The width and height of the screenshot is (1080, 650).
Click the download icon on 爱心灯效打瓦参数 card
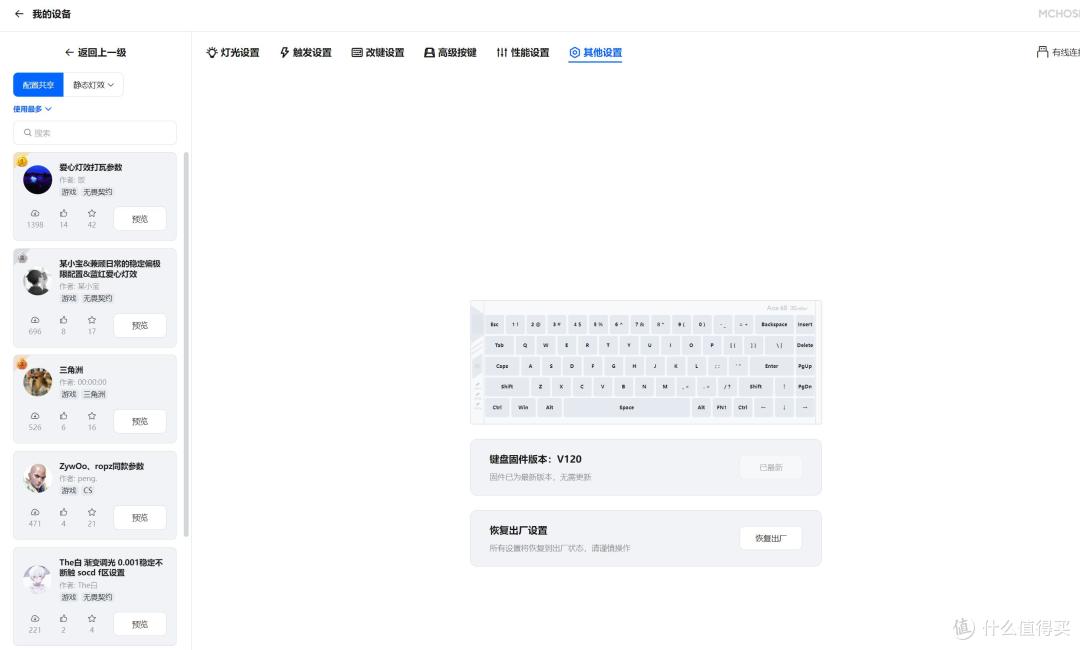point(35,213)
